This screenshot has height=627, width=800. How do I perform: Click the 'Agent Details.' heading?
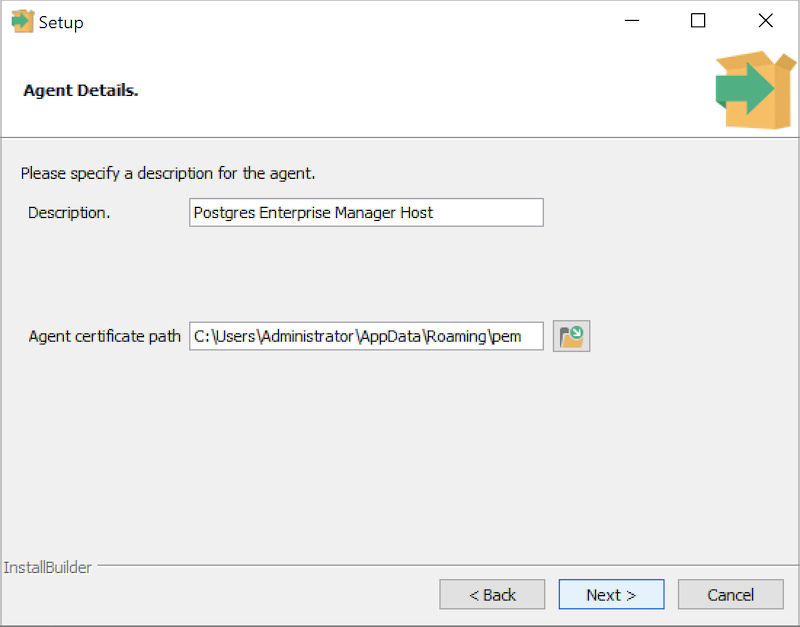click(x=81, y=90)
